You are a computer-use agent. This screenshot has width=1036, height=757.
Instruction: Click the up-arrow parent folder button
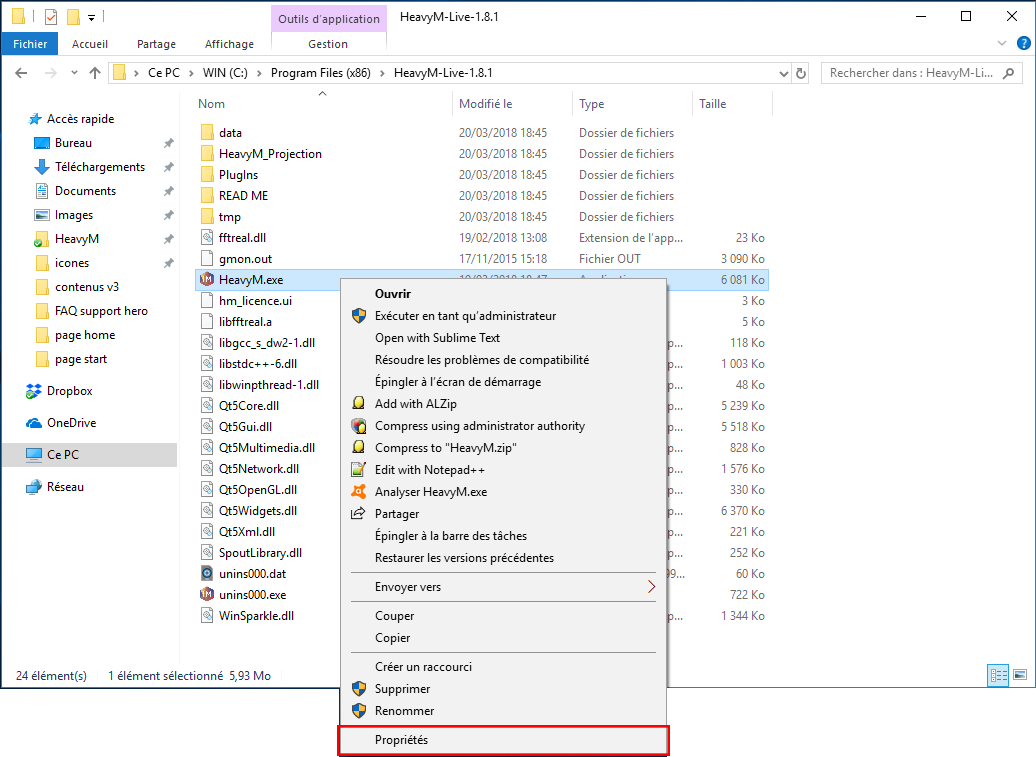[x=95, y=73]
